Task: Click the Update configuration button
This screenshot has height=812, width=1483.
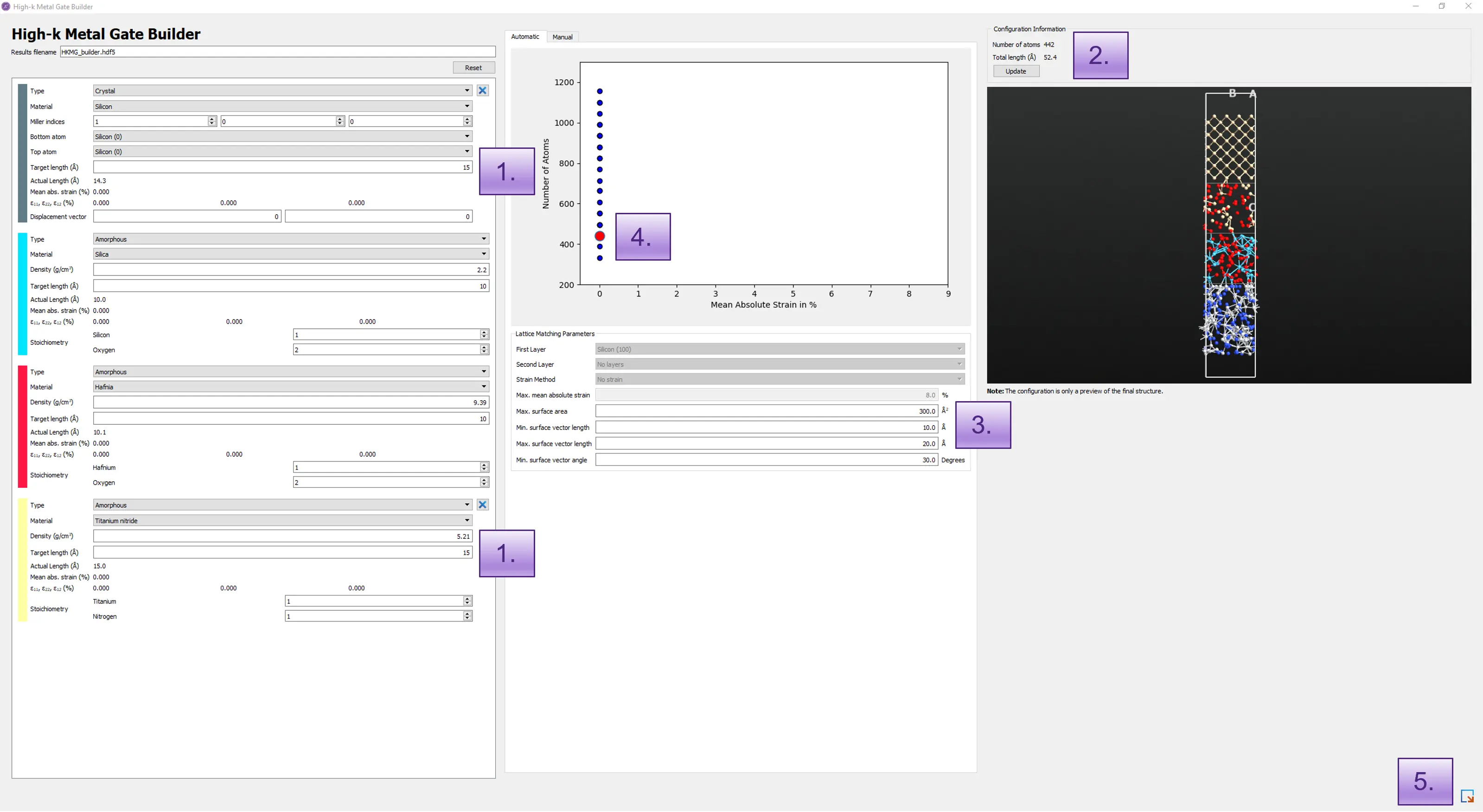Action: pyautogui.click(x=1016, y=71)
